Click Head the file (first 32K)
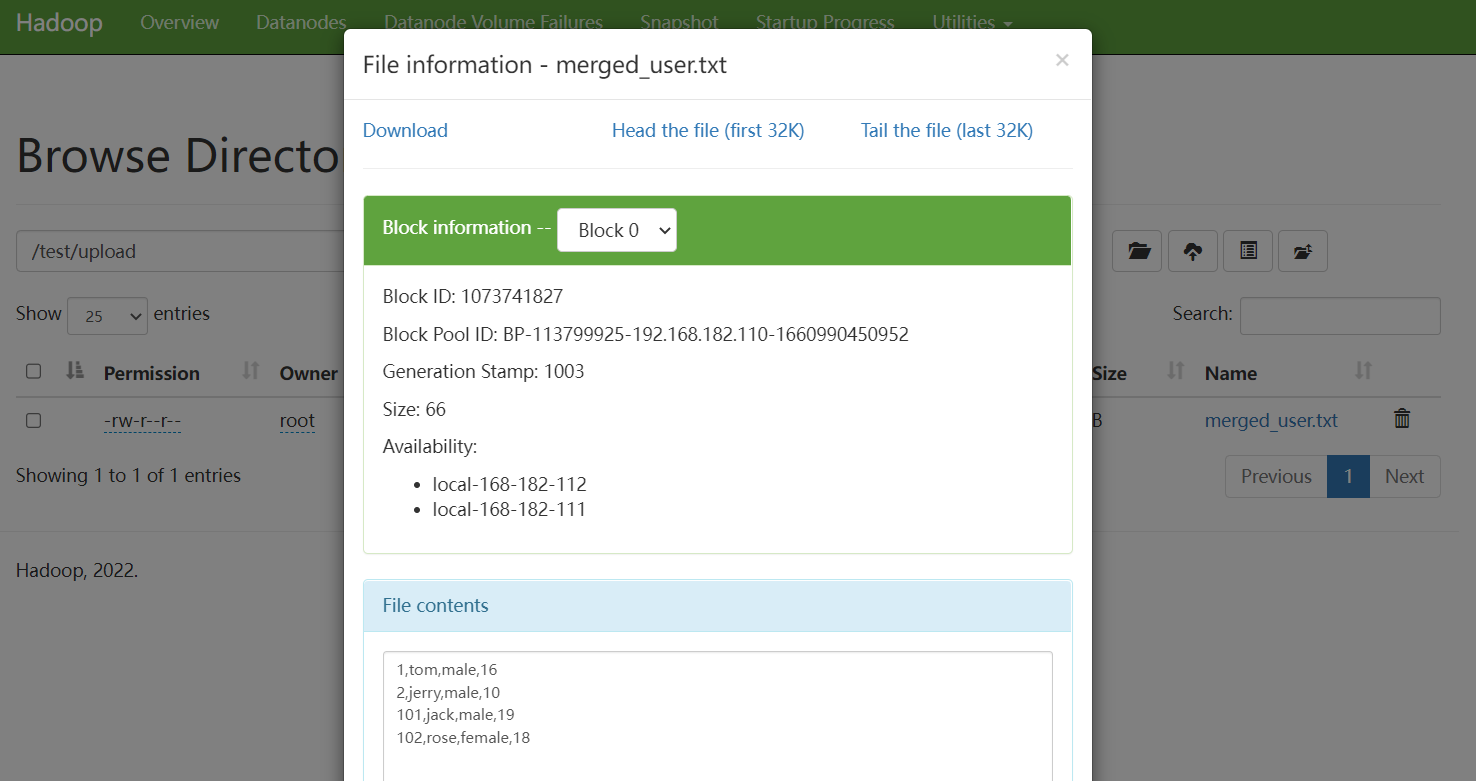The height and width of the screenshot is (781, 1476). [x=708, y=130]
